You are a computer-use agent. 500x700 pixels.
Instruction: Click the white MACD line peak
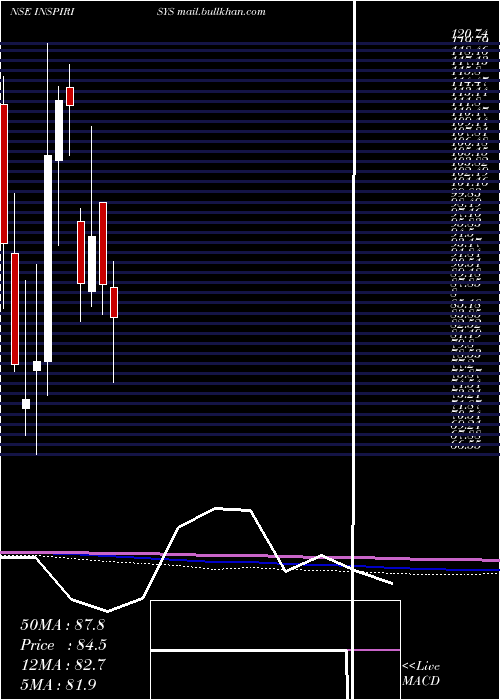pos(217,508)
